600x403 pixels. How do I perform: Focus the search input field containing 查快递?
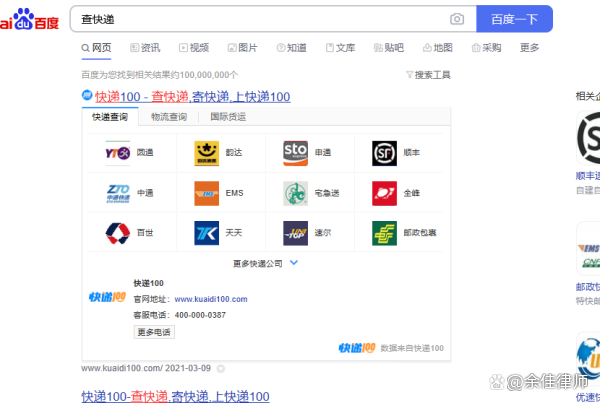[x=273, y=19]
